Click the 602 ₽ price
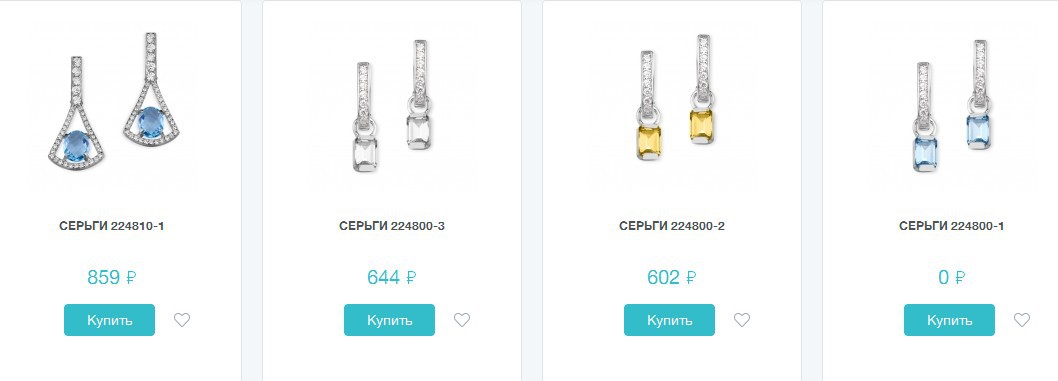The width and height of the screenshot is (1058, 381). click(x=672, y=277)
